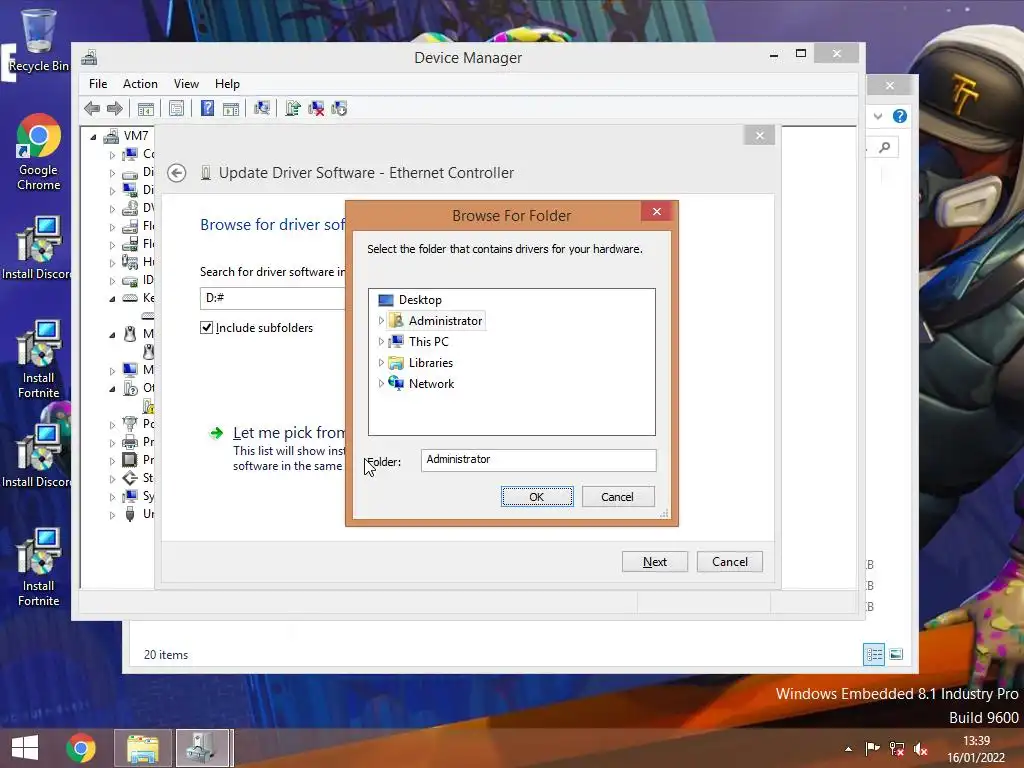
Task: Open the View menu in Device Manager
Action: (x=186, y=84)
